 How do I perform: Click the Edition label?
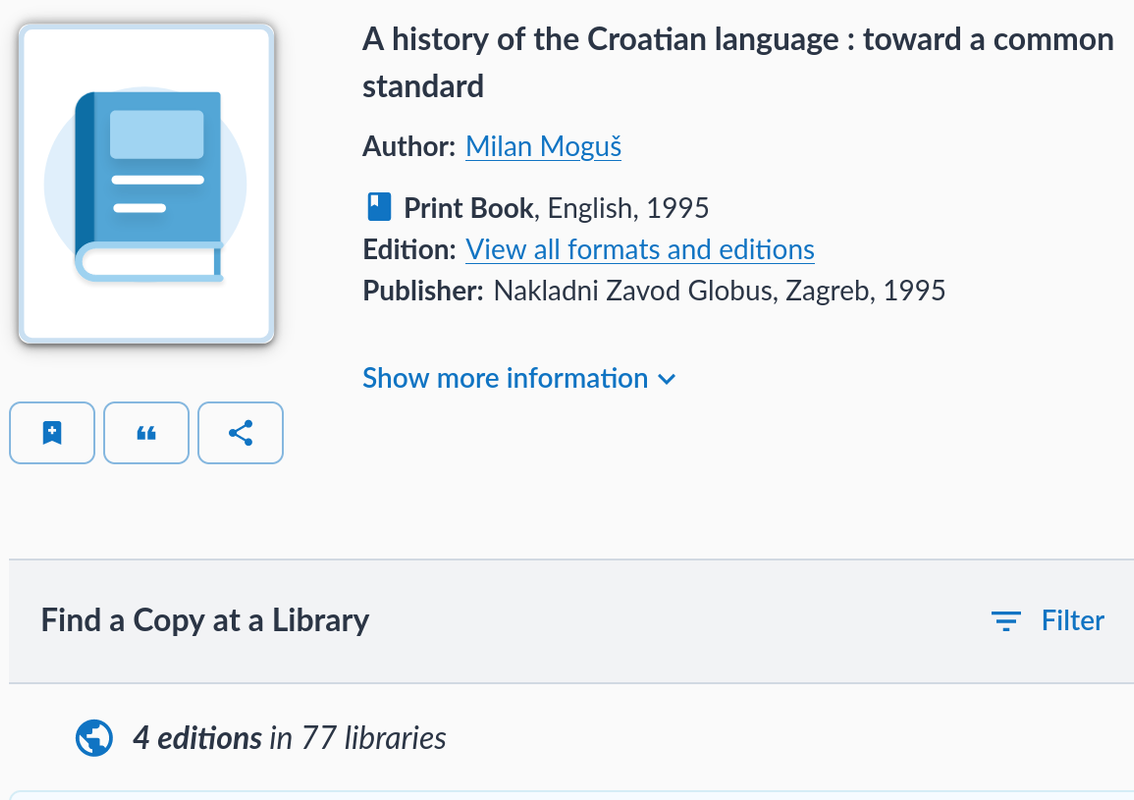[x=409, y=250]
